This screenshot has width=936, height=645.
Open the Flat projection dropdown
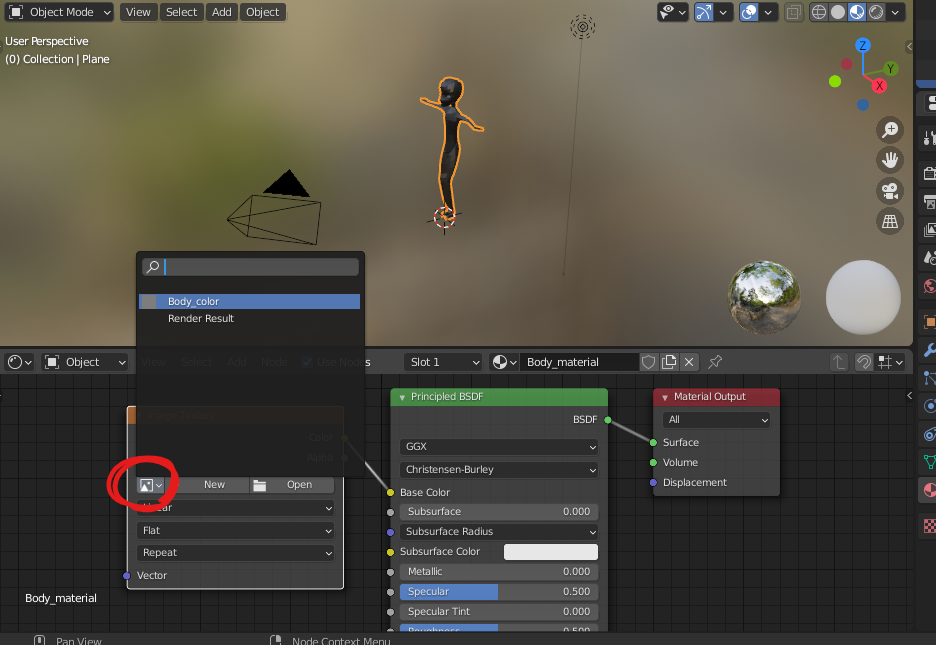click(x=235, y=530)
